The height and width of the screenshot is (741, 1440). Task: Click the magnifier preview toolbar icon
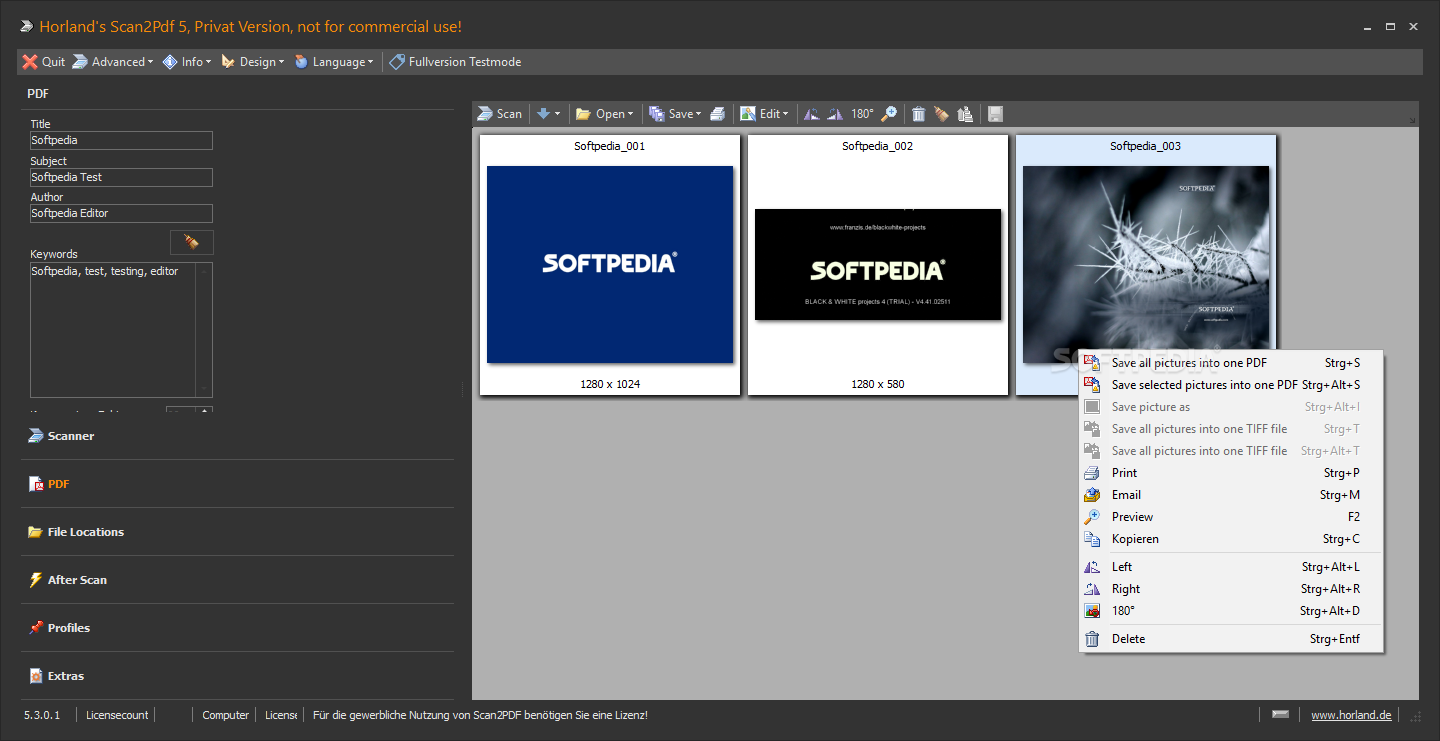click(889, 114)
